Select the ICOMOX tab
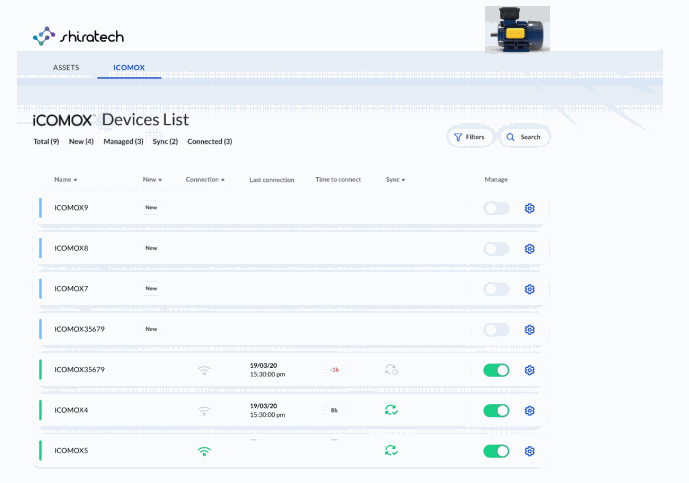This screenshot has width=689, height=483. pos(129,68)
